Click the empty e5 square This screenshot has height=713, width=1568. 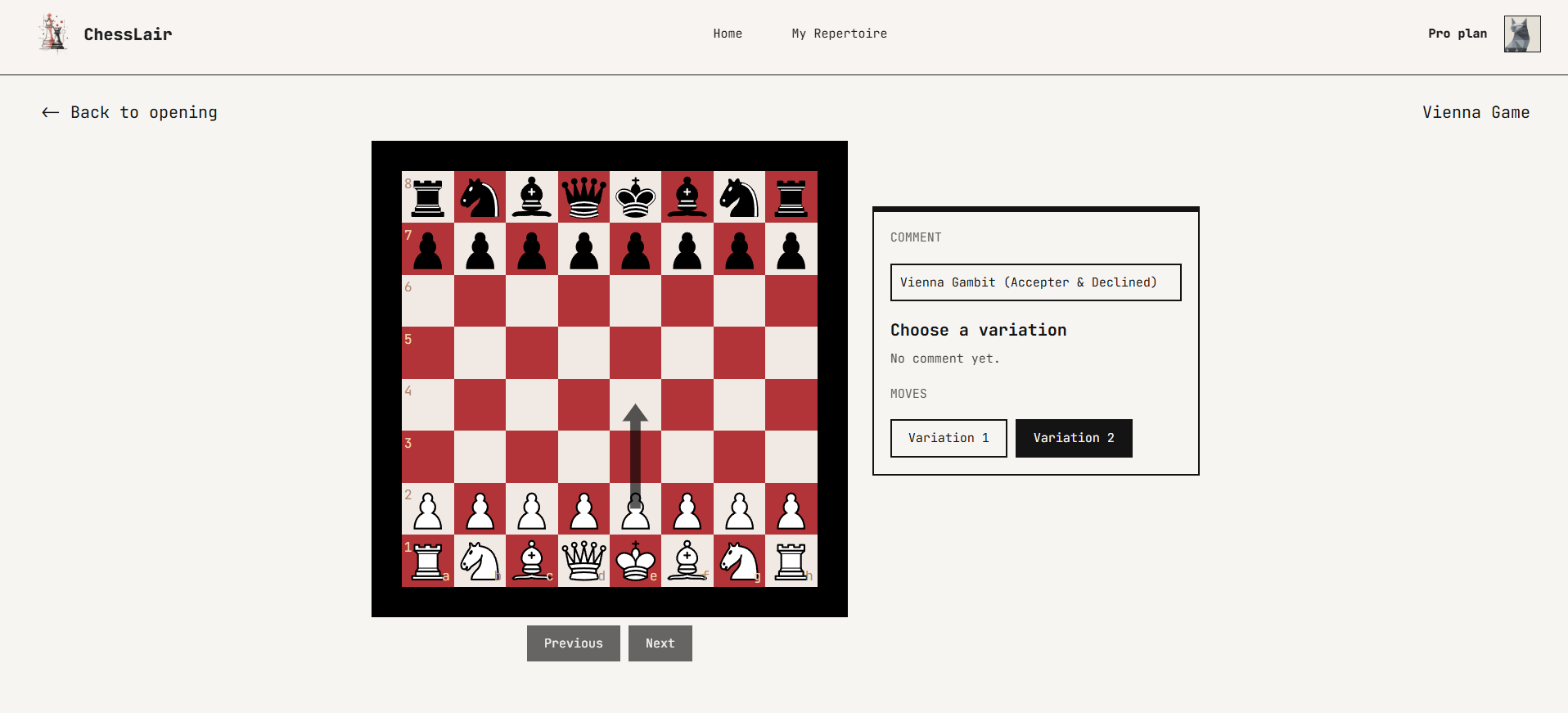point(636,353)
